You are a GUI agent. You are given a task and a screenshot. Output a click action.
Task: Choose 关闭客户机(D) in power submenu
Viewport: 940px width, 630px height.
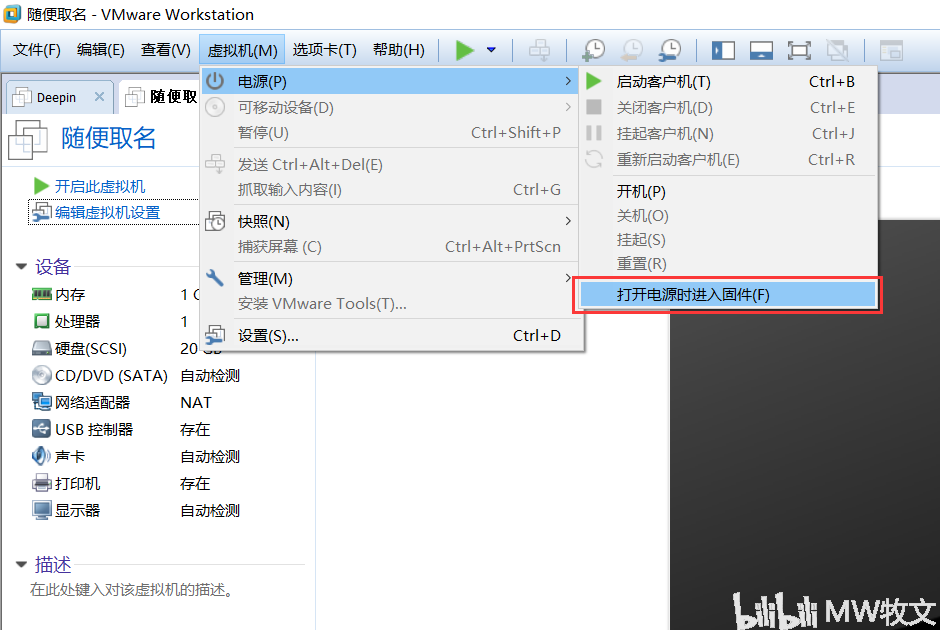728,107
